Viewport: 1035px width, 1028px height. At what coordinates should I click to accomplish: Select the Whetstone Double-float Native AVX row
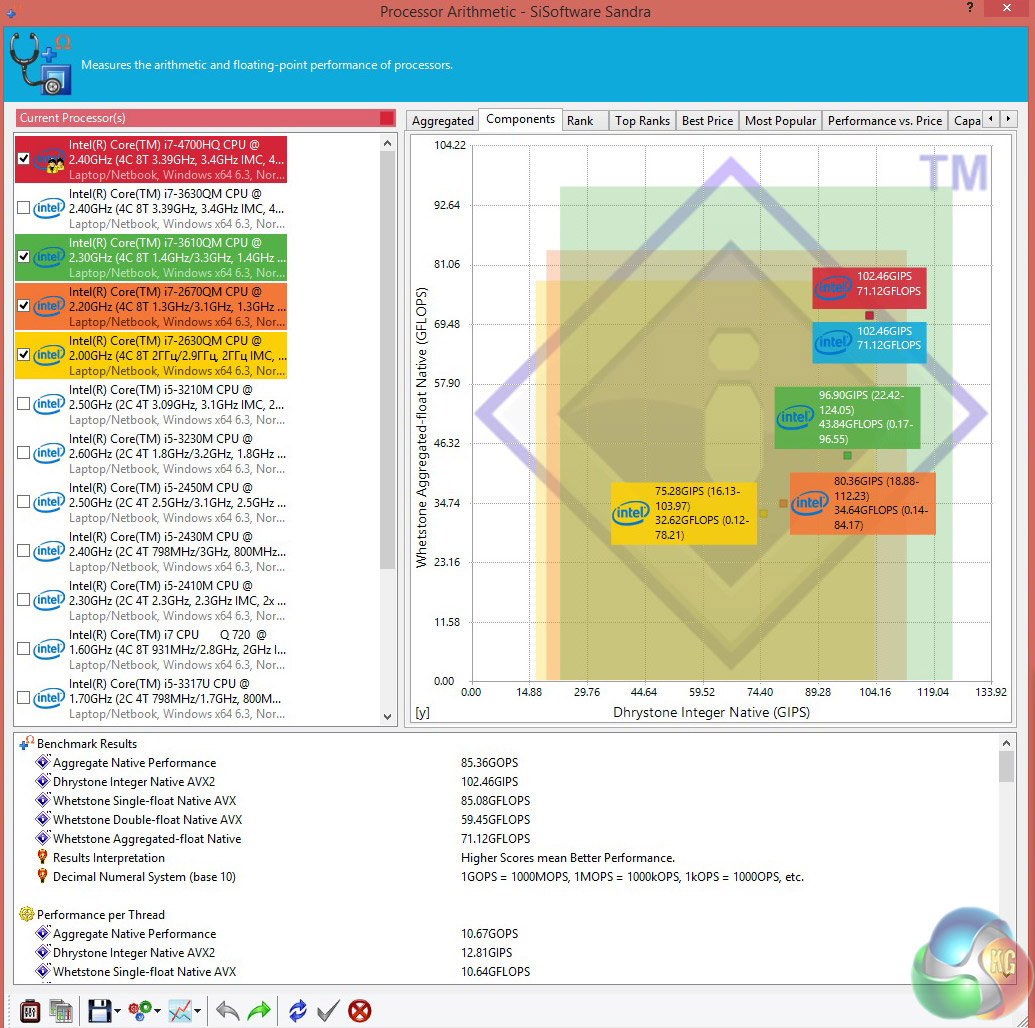(508, 819)
